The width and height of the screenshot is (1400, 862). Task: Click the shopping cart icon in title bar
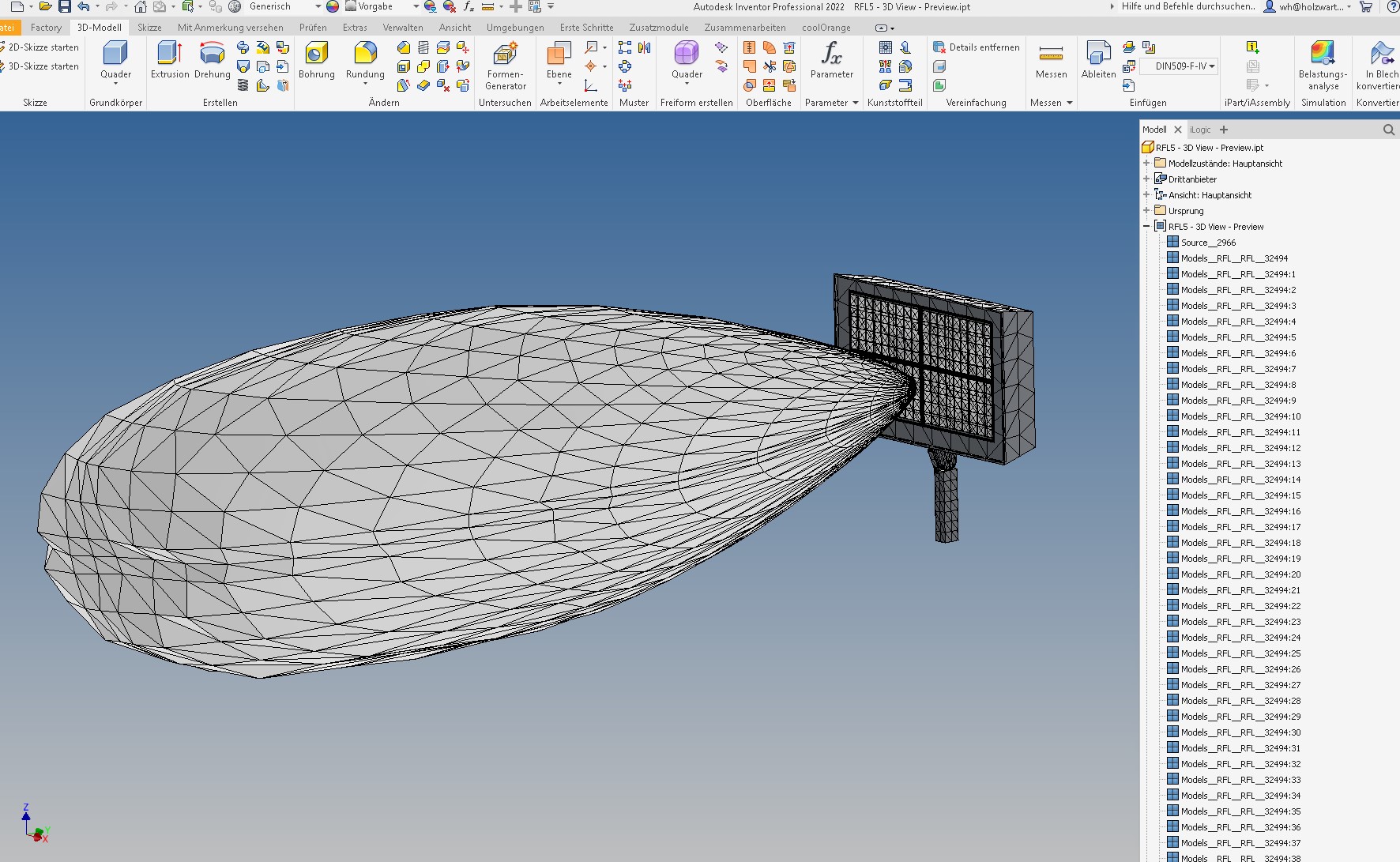tap(1365, 6)
